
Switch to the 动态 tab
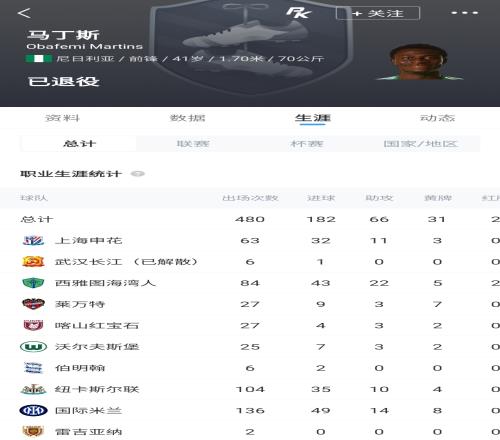[437, 118]
